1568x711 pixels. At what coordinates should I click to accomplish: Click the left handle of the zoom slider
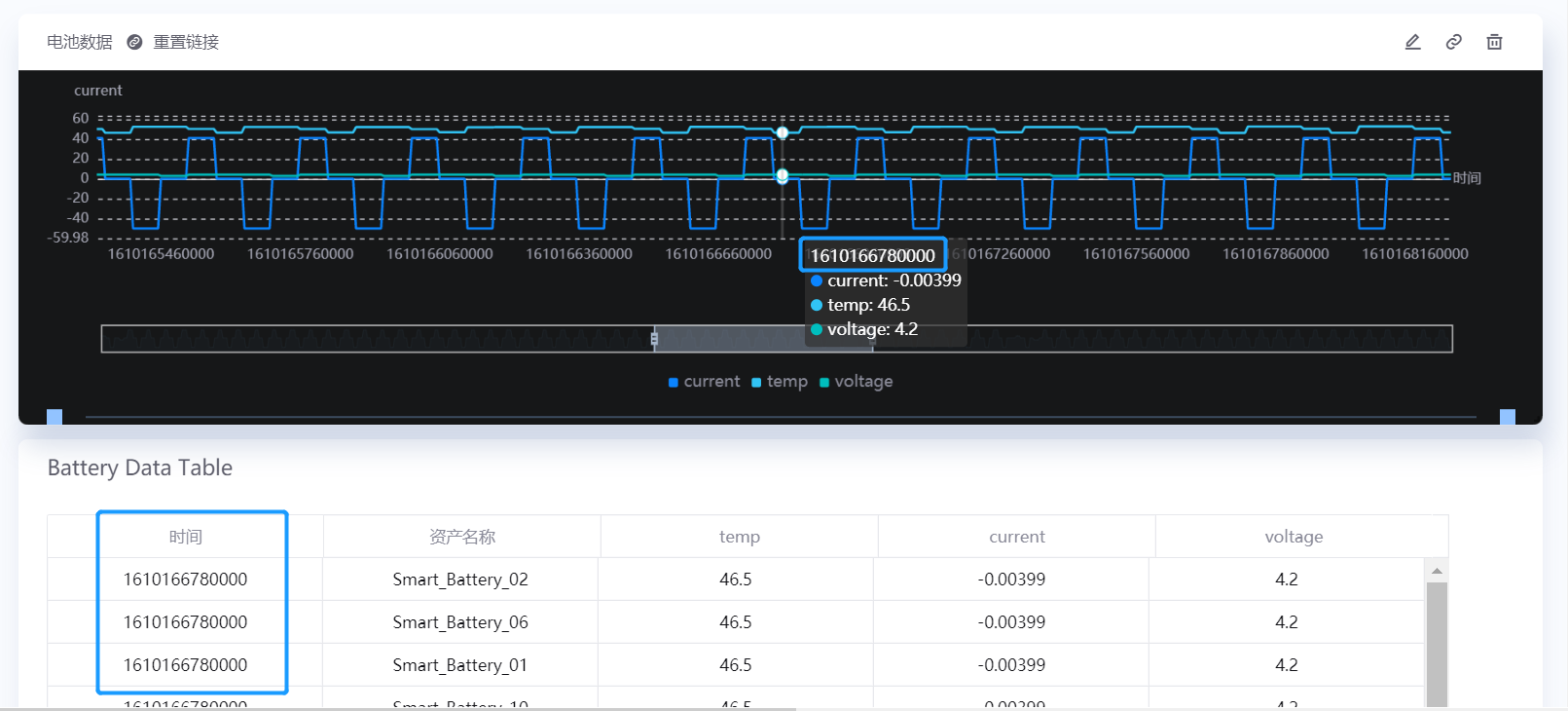click(654, 339)
